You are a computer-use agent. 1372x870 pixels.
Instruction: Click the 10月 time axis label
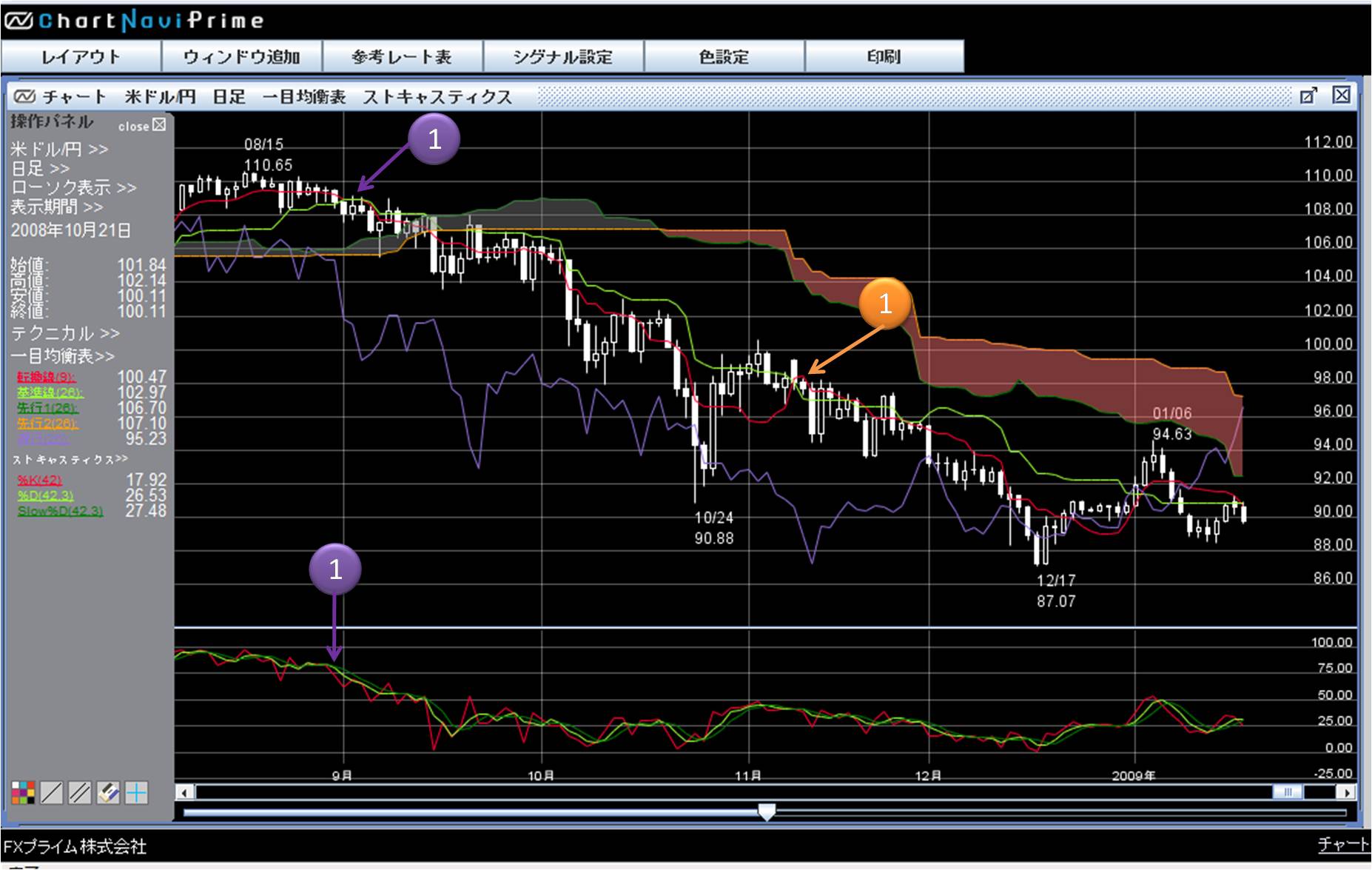(541, 775)
